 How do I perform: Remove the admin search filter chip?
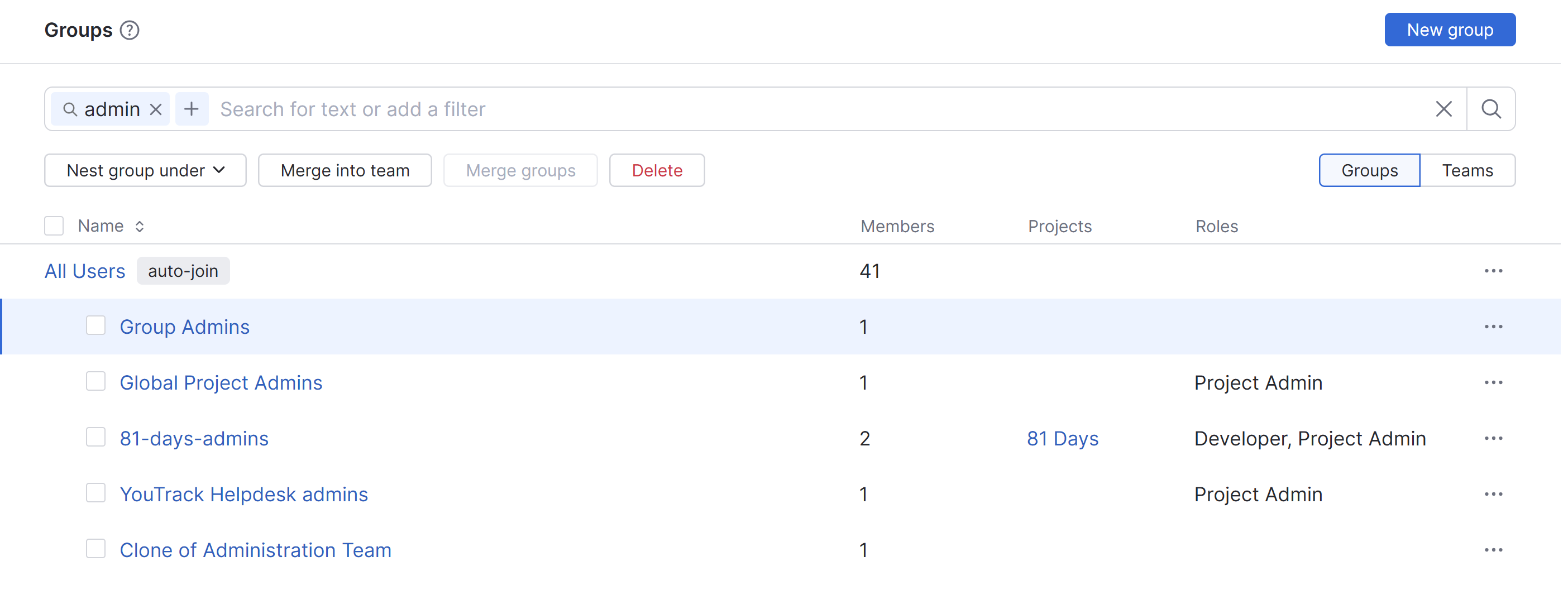tap(156, 109)
